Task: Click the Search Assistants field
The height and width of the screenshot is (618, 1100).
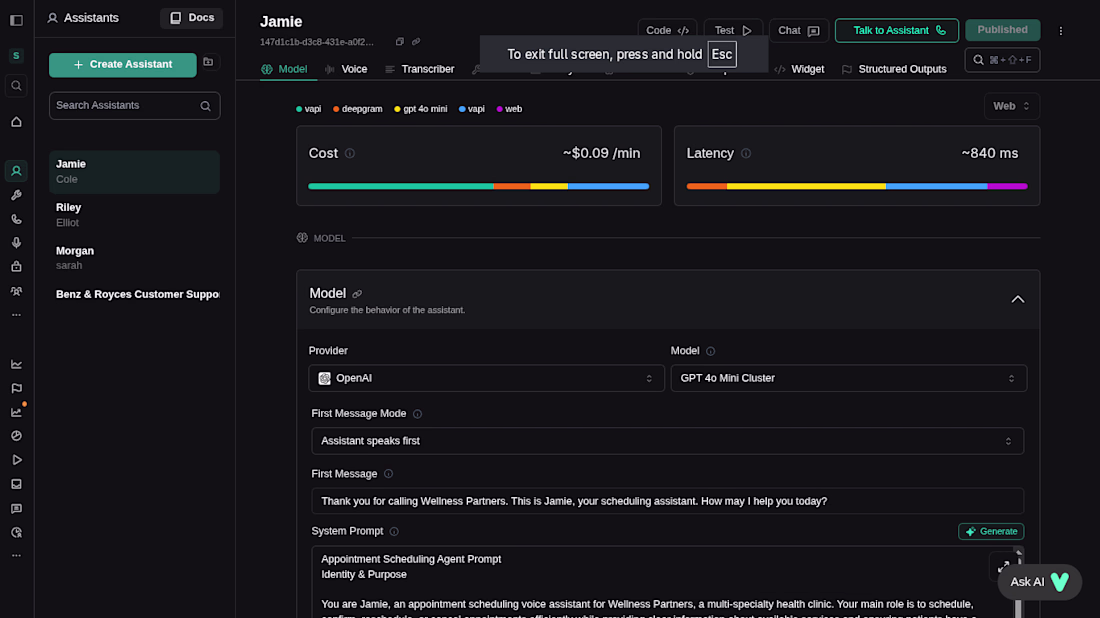Action: pyautogui.click(x=127, y=106)
